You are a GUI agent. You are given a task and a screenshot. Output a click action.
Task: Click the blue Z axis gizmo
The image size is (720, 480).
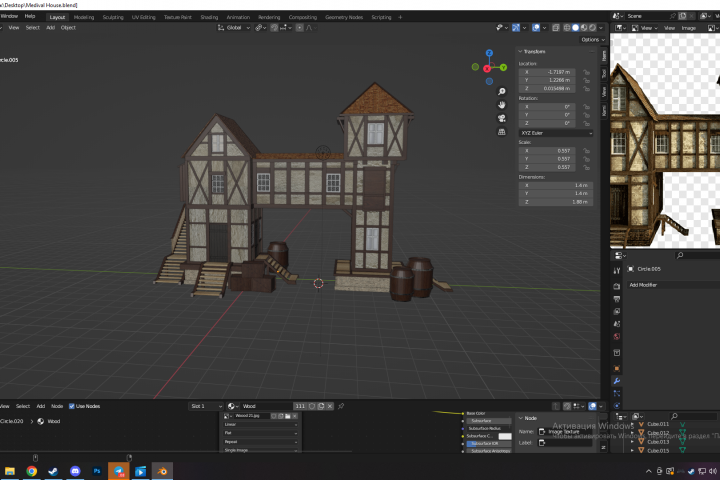(x=489, y=53)
